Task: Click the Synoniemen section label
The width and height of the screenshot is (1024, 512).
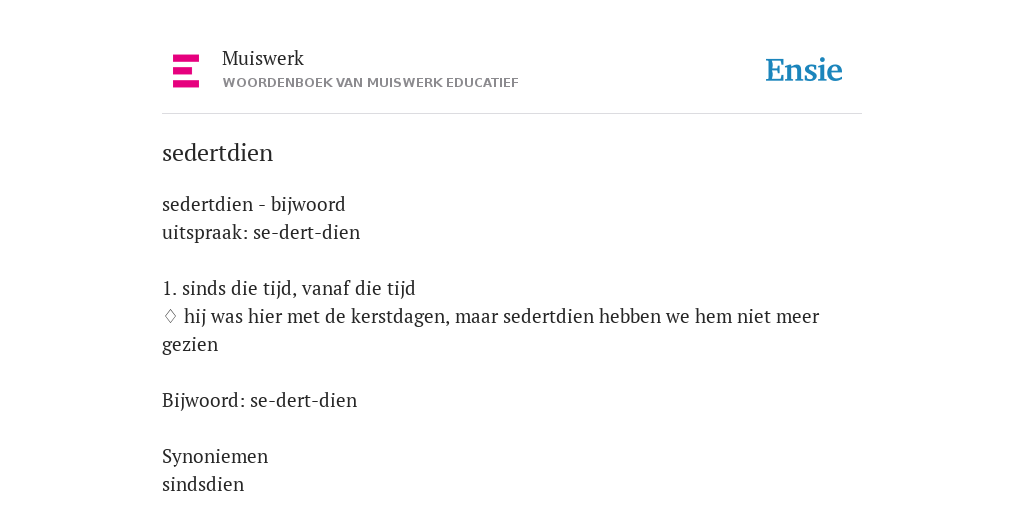Action: click(215, 456)
